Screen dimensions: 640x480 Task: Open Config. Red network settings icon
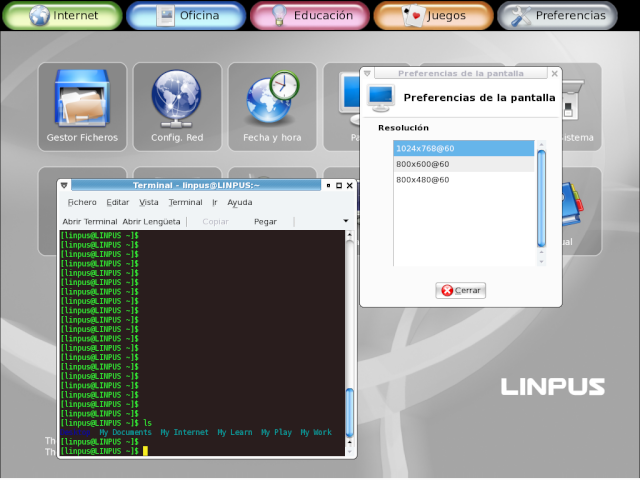coord(177,107)
